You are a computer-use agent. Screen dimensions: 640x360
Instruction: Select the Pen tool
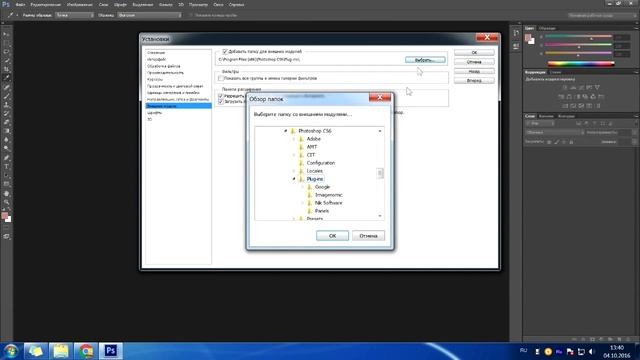click(x=6, y=158)
